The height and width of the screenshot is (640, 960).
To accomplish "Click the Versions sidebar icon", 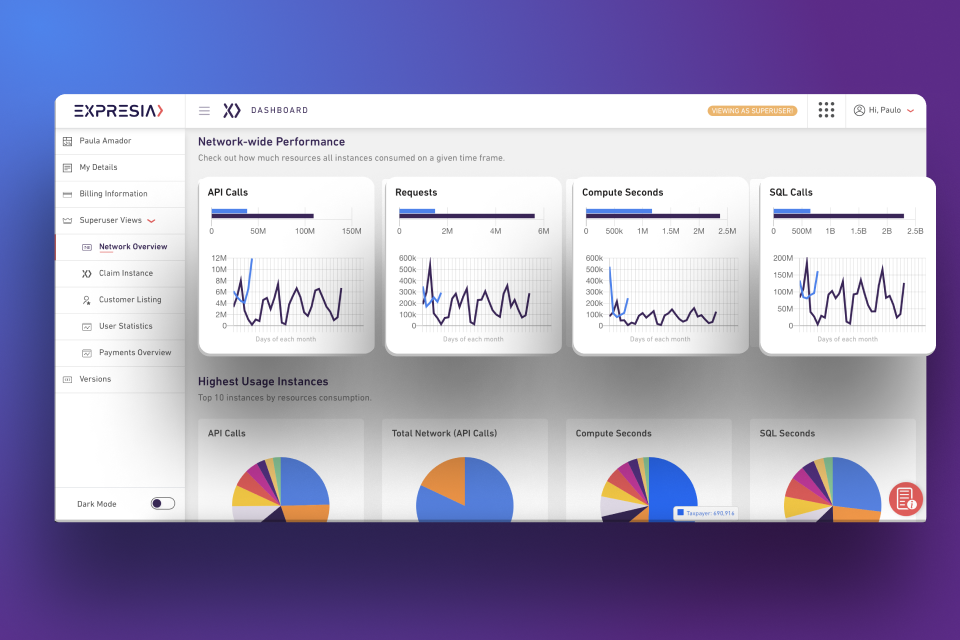I will [67, 380].
